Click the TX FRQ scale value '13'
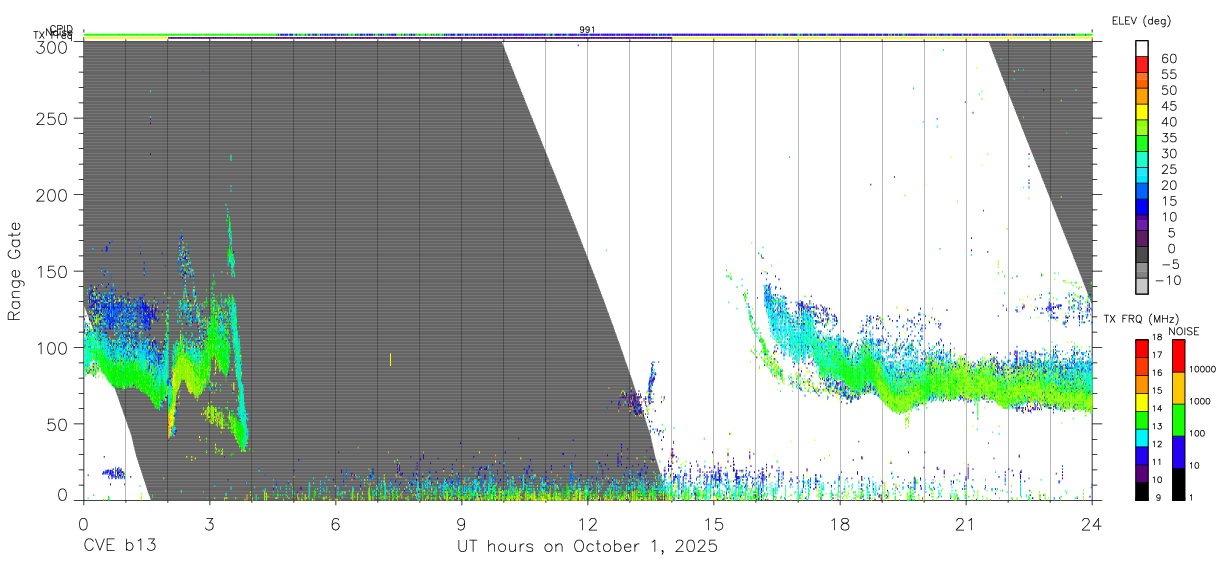 point(1155,426)
